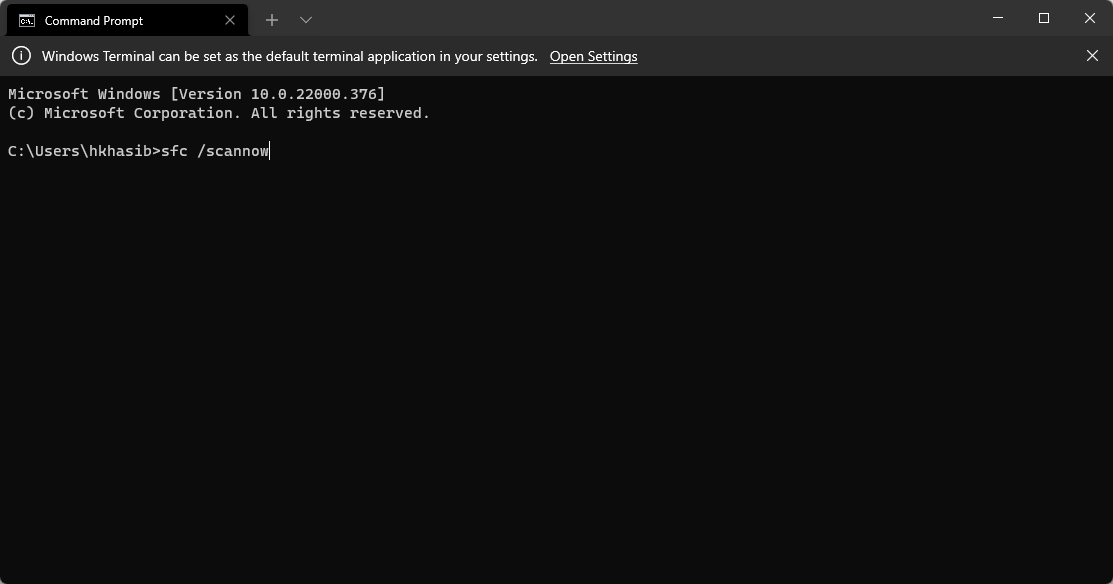Click the "sfc" word in the command
The width and height of the screenshot is (1113, 584).
tap(174, 151)
